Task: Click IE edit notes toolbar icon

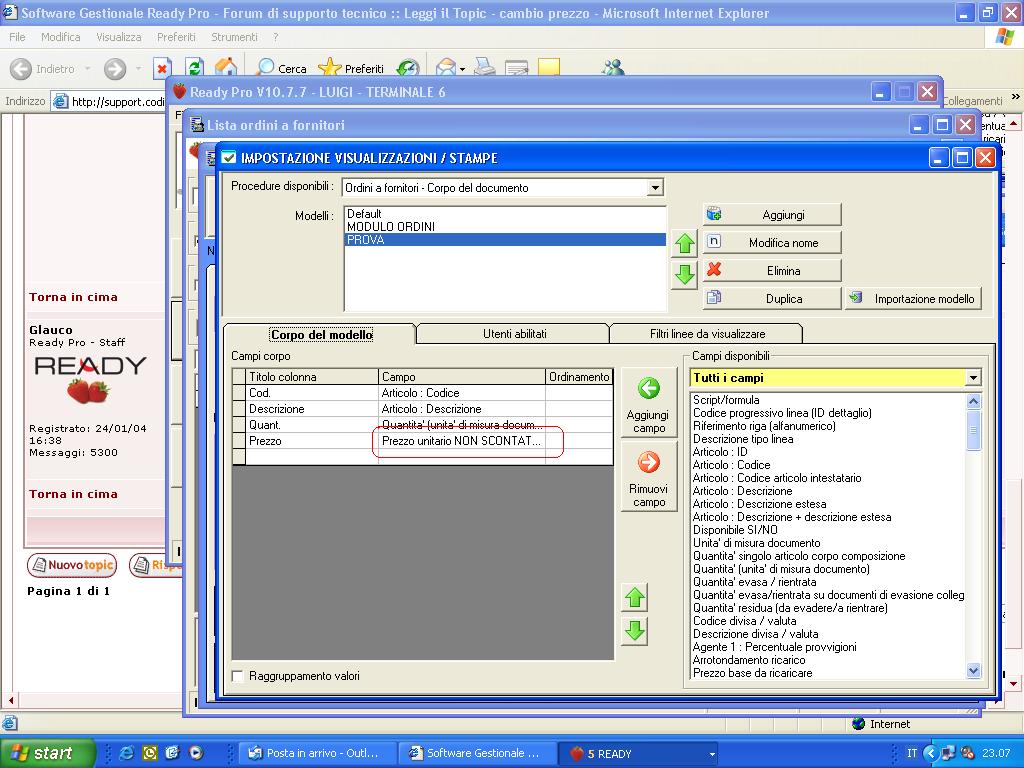Action: [x=517, y=68]
